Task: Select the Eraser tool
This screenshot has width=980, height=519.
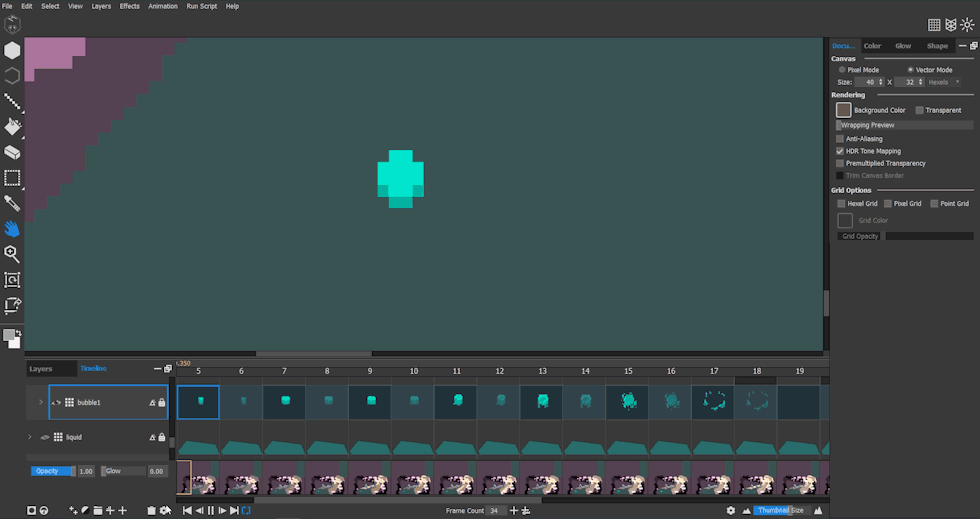Action: 12,152
